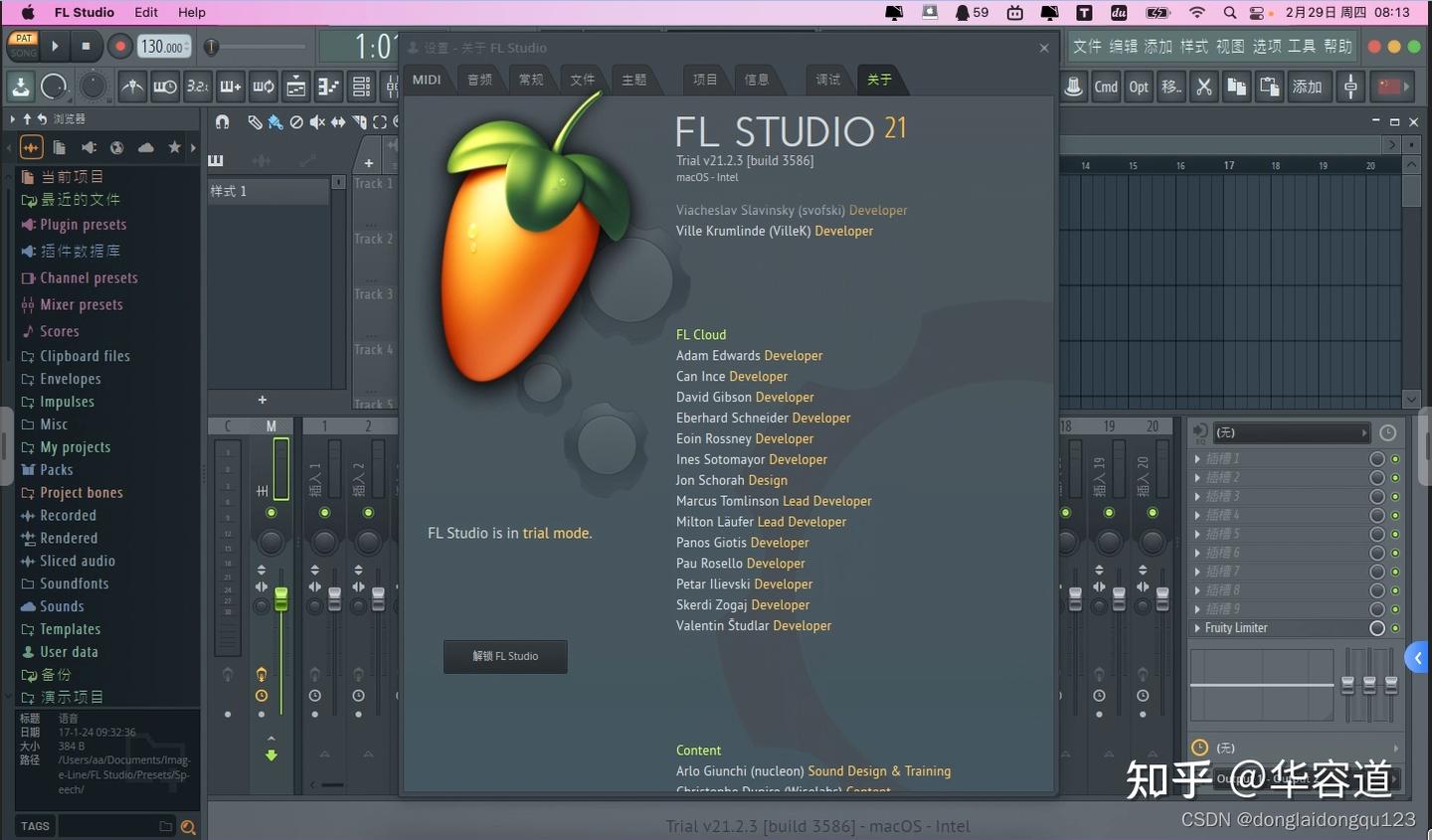1432x840 pixels.
Task: Click the scissors cut icon on the right toolbar
Action: pyautogui.click(x=1203, y=86)
